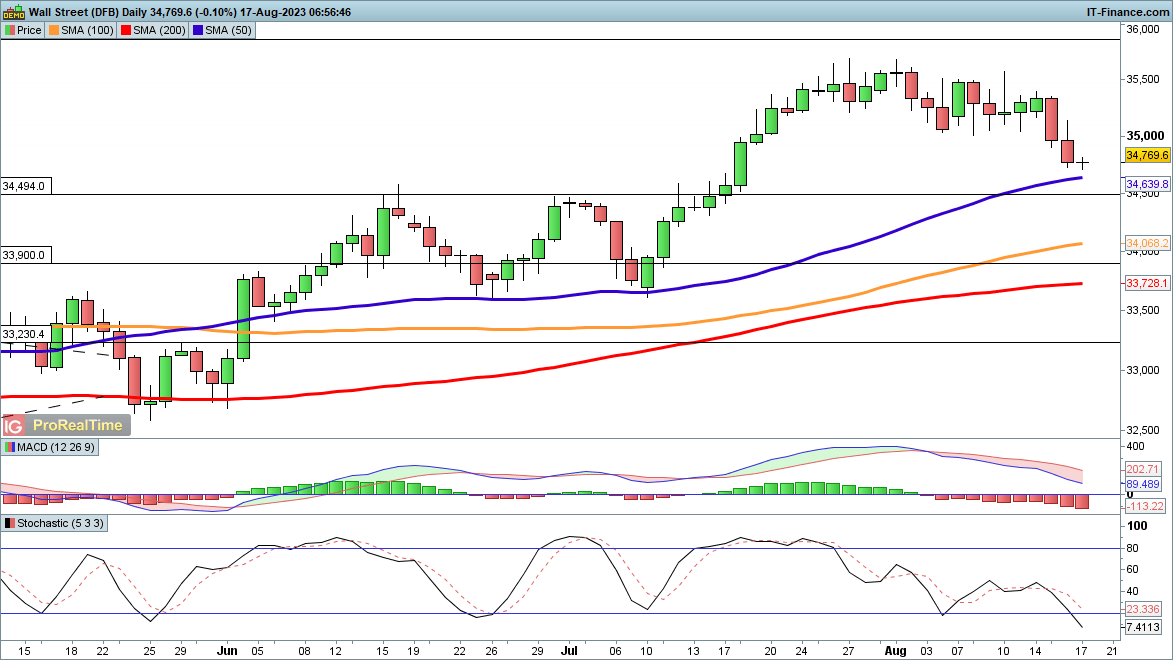Screen dimensions: 1173x660
Task: Click the 33,000 price axis label
Action: point(1143,370)
